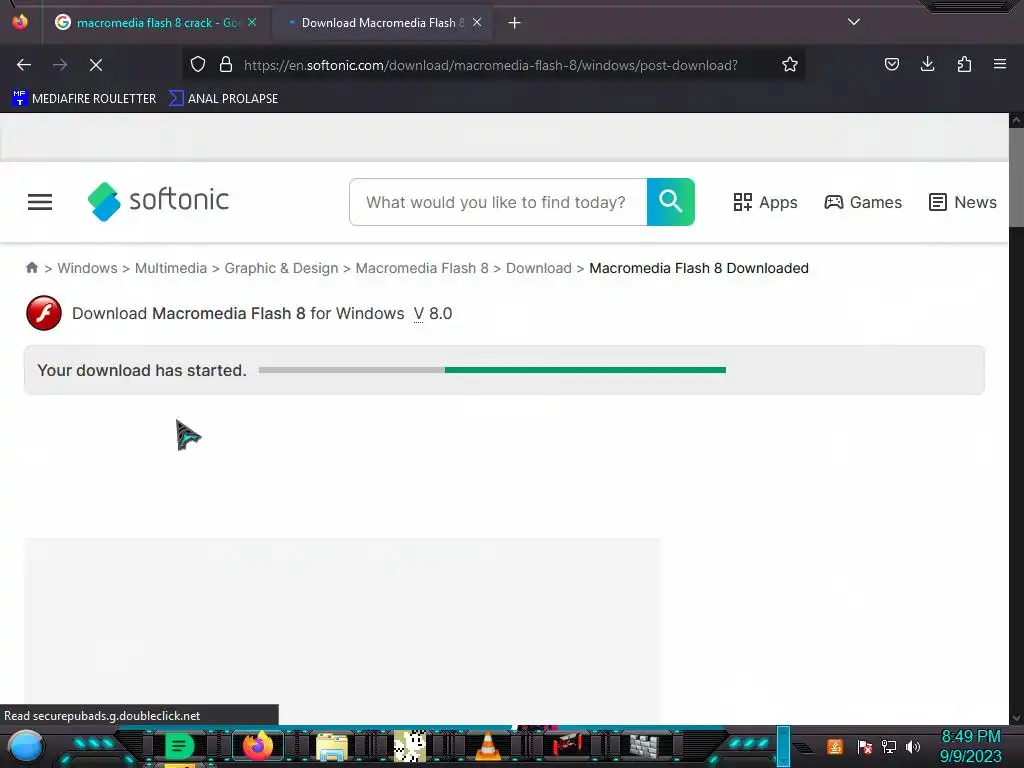Open Firefox application menu
This screenshot has height=768, width=1024.
[999, 65]
